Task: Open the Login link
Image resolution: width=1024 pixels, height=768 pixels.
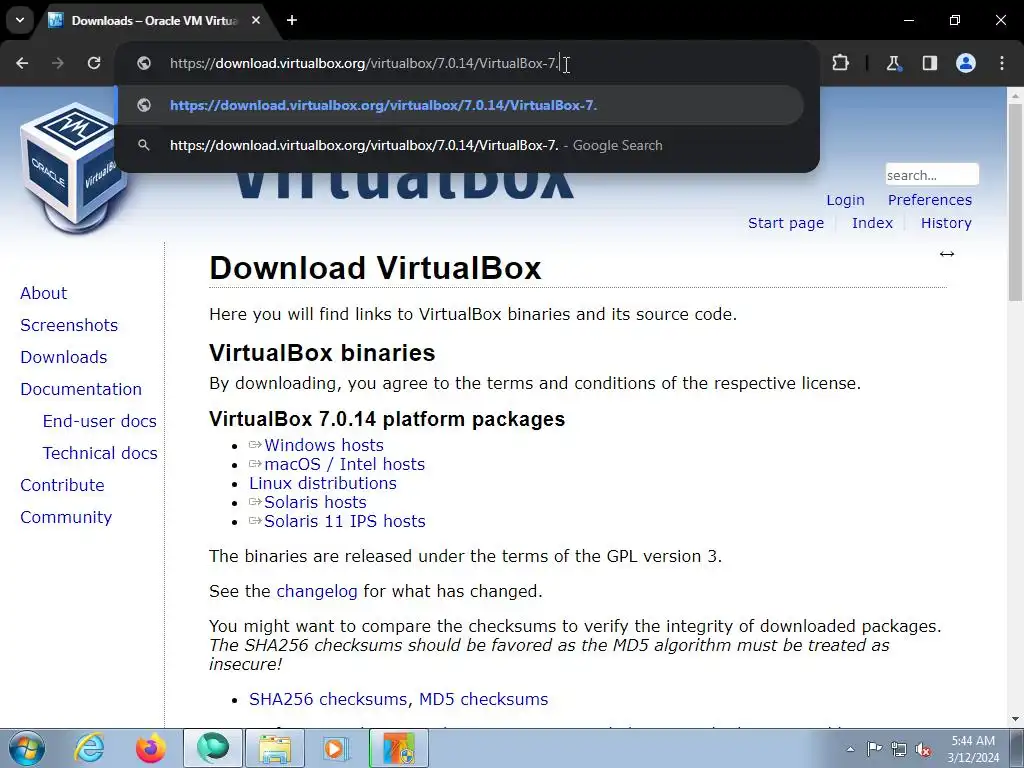Action: 845,200
